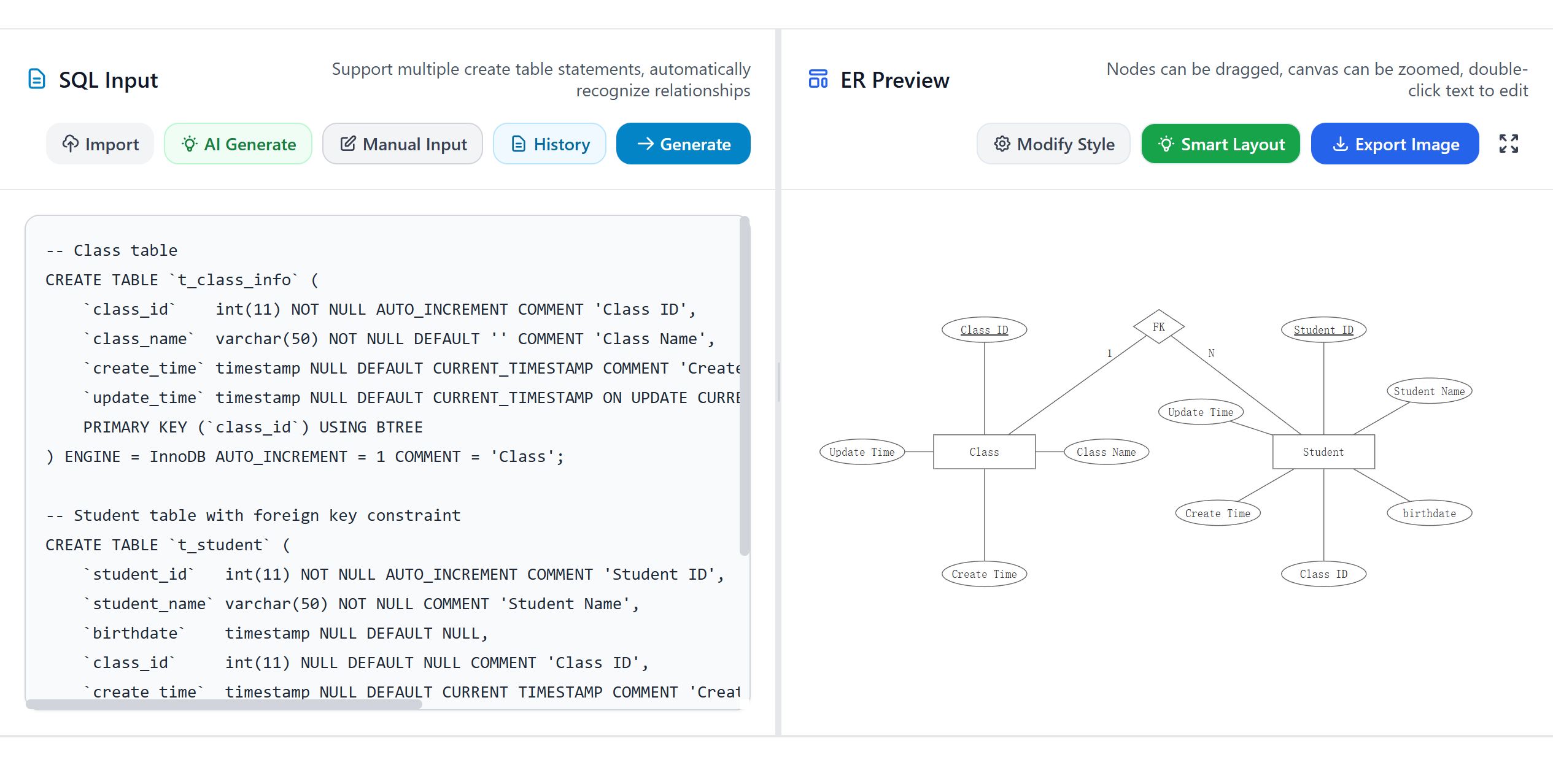Click the fullscreen expand icon
This screenshot has height=784, width=1553.
(1509, 144)
